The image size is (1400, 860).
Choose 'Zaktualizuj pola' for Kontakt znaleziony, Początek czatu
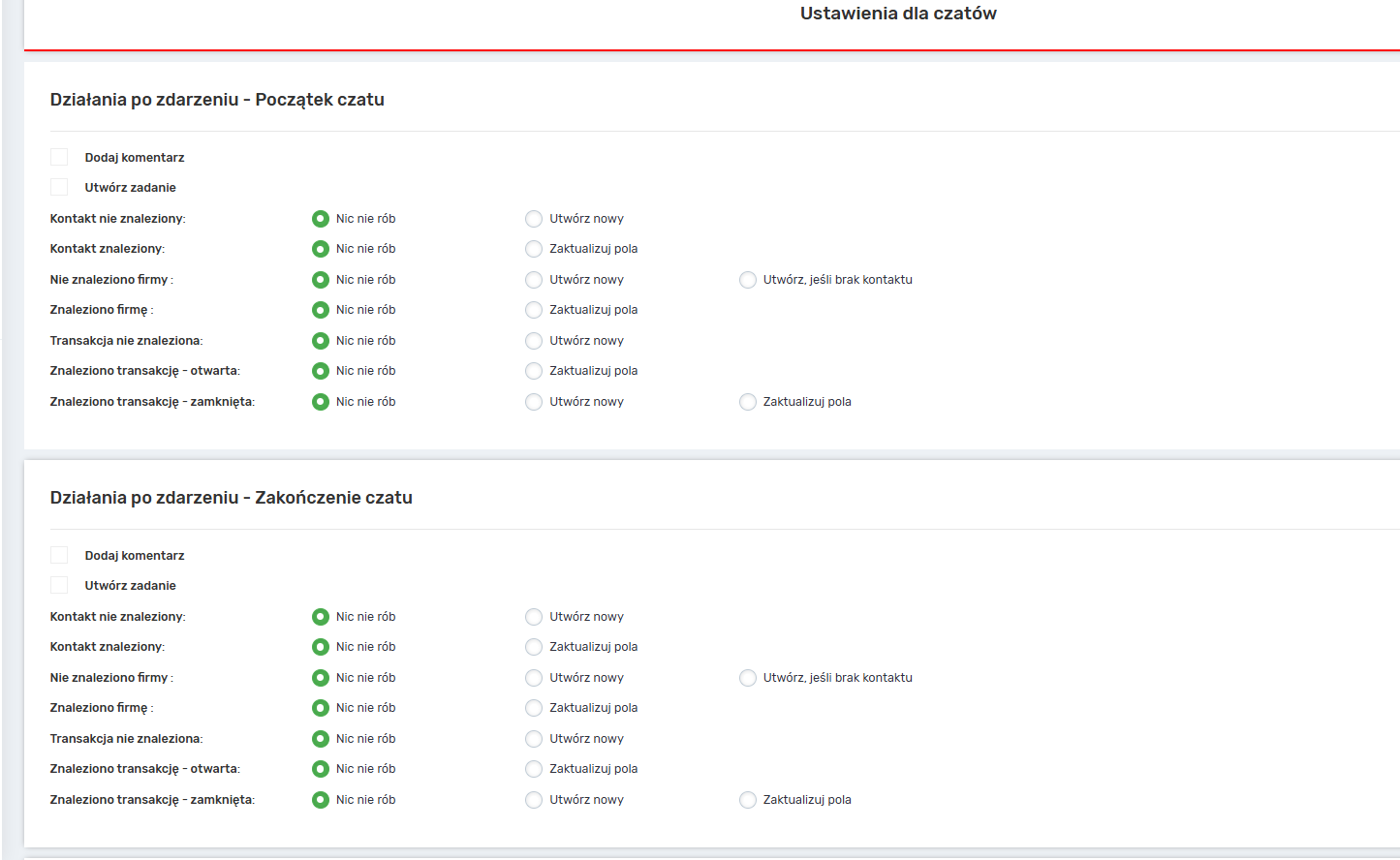click(534, 249)
